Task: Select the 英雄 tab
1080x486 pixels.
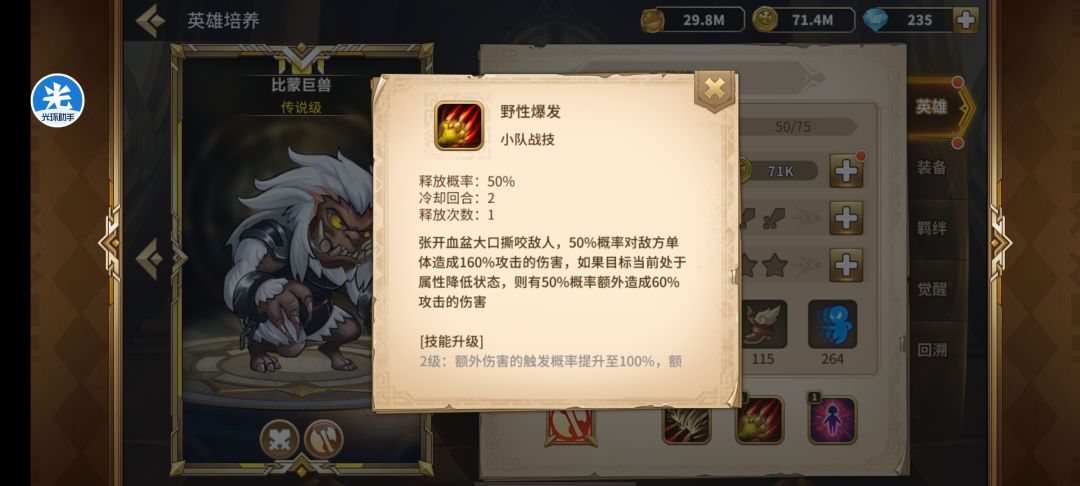Action: click(x=933, y=107)
